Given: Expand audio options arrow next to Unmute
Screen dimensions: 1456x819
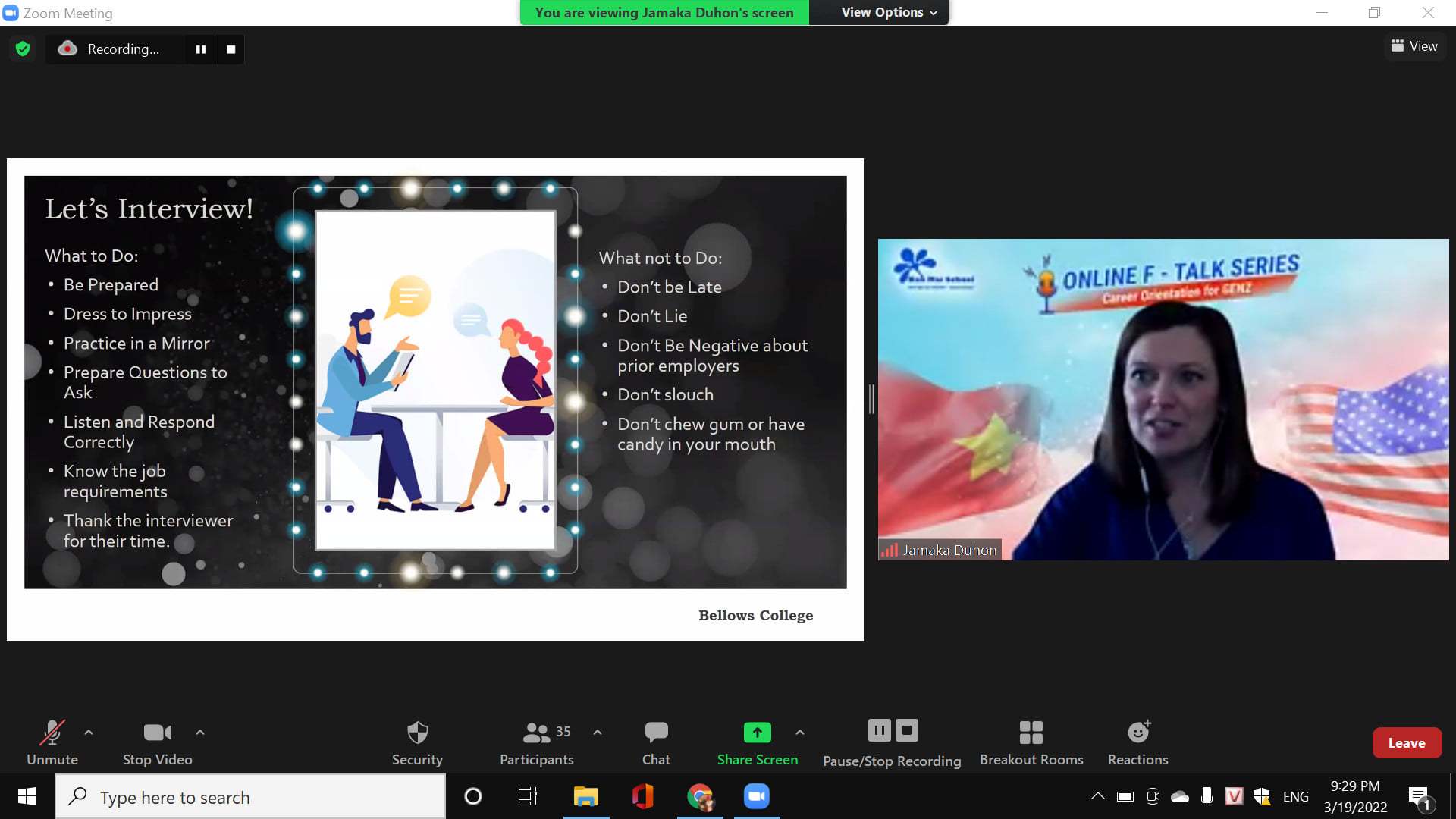Looking at the screenshot, I should click(89, 733).
